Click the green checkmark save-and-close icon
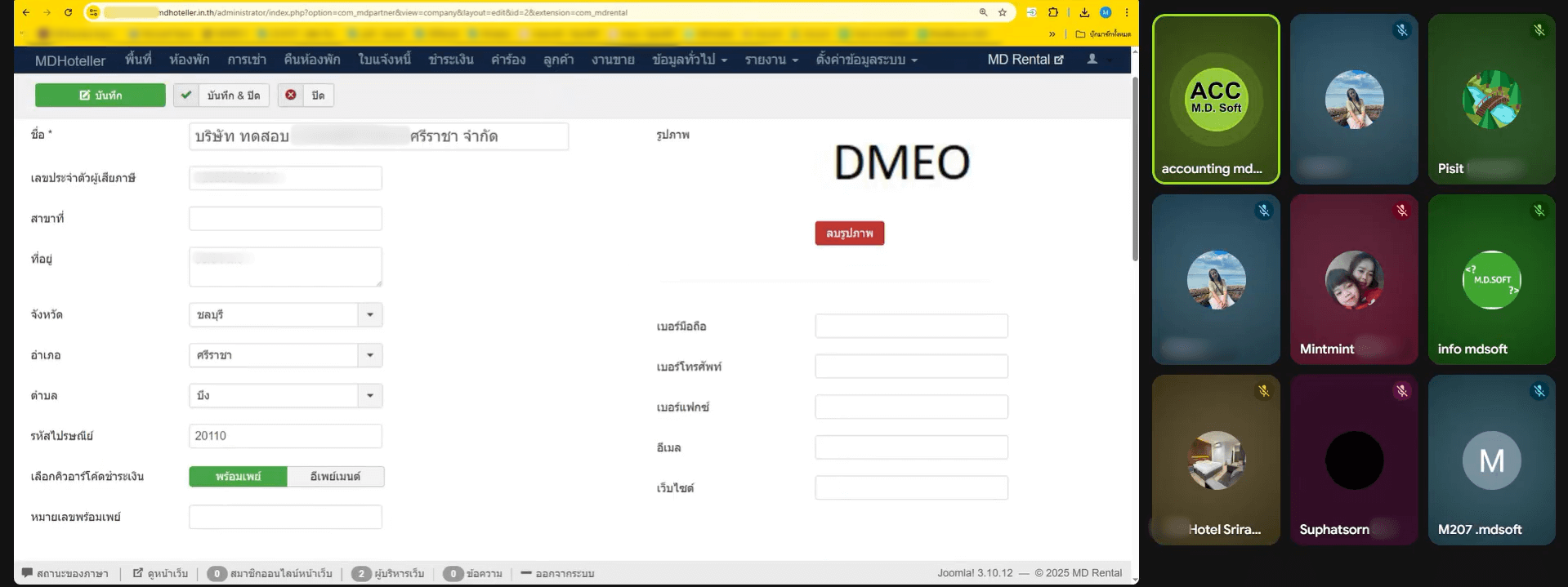The width and height of the screenshot is (1568, 587). pyautogui.click(x=186, y=96)
